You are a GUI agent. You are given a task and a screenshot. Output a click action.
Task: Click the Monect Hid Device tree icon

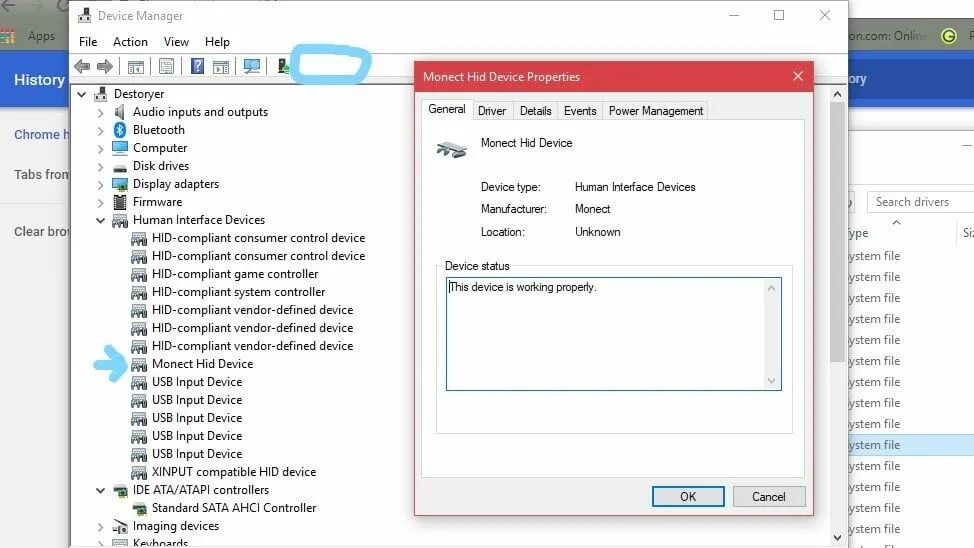pos(139,365)
